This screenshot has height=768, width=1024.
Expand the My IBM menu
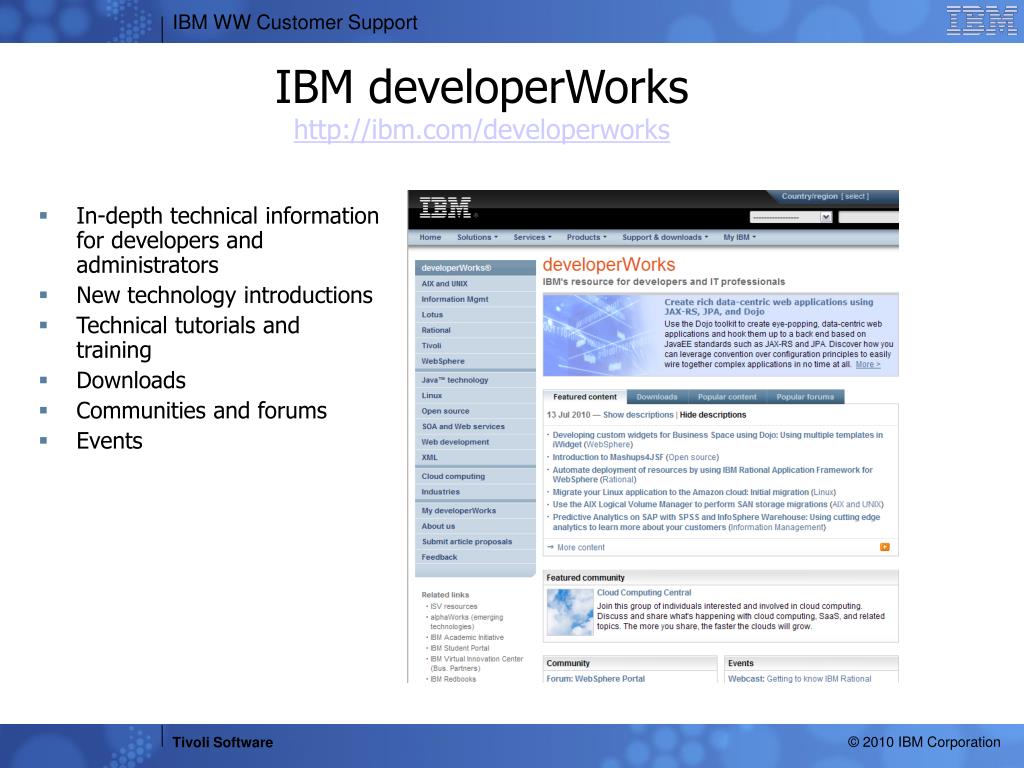point(739,237)
